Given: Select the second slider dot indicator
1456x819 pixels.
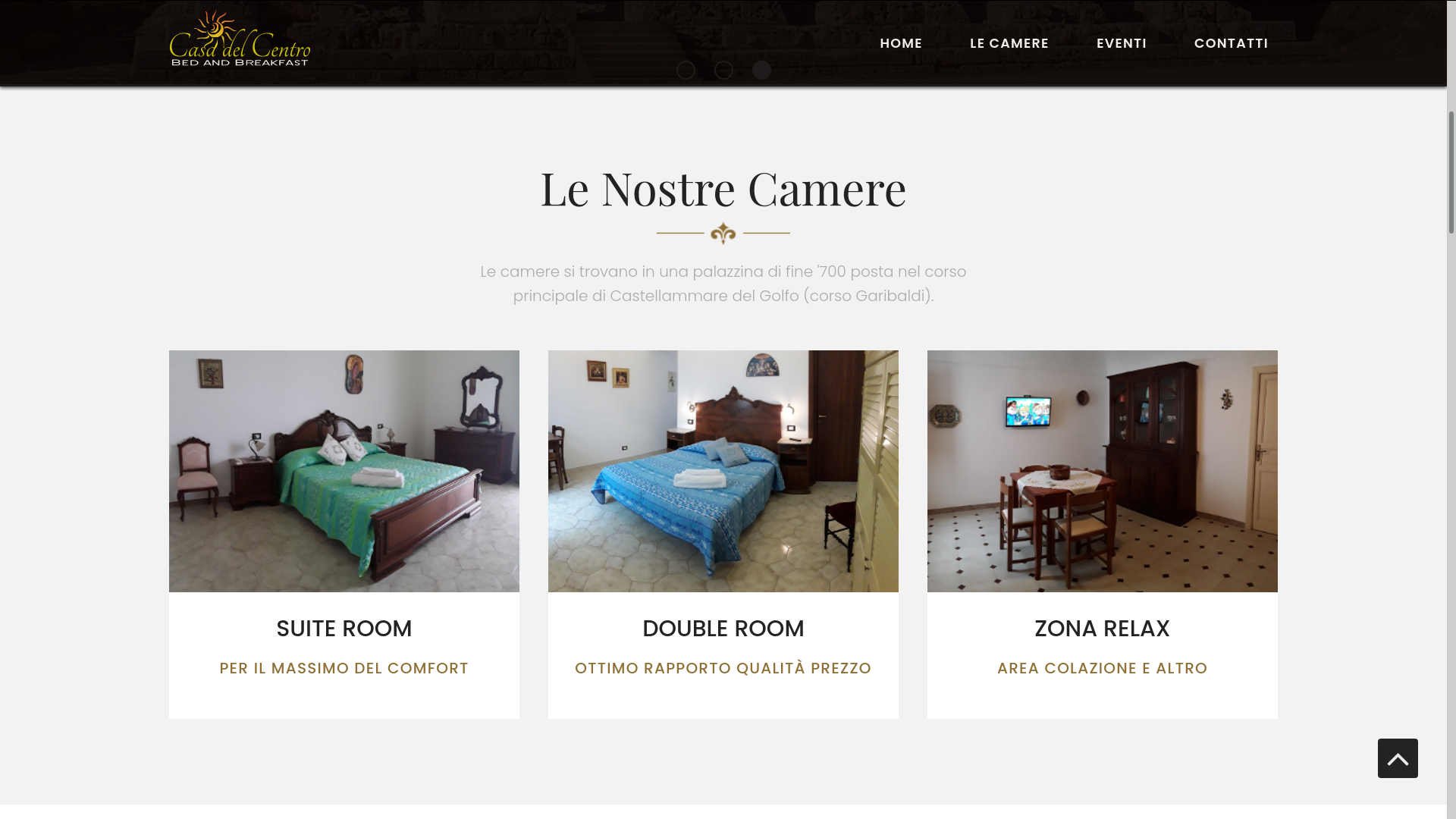Looking at the screenshot, I should (723, 70).
